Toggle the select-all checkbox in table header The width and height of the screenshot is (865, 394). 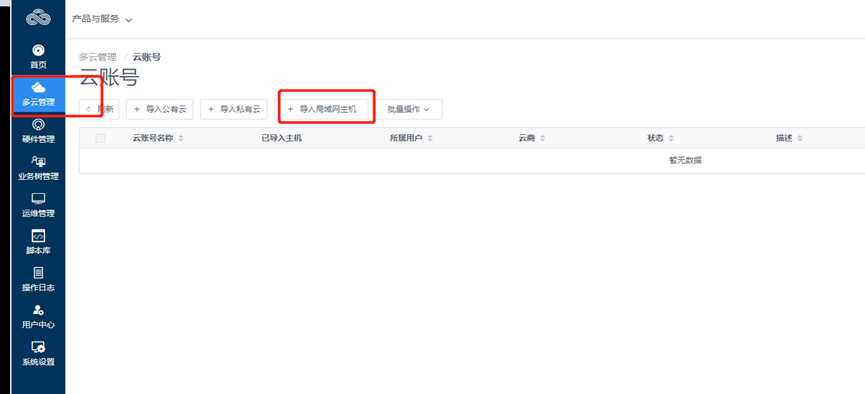(100, 139)
